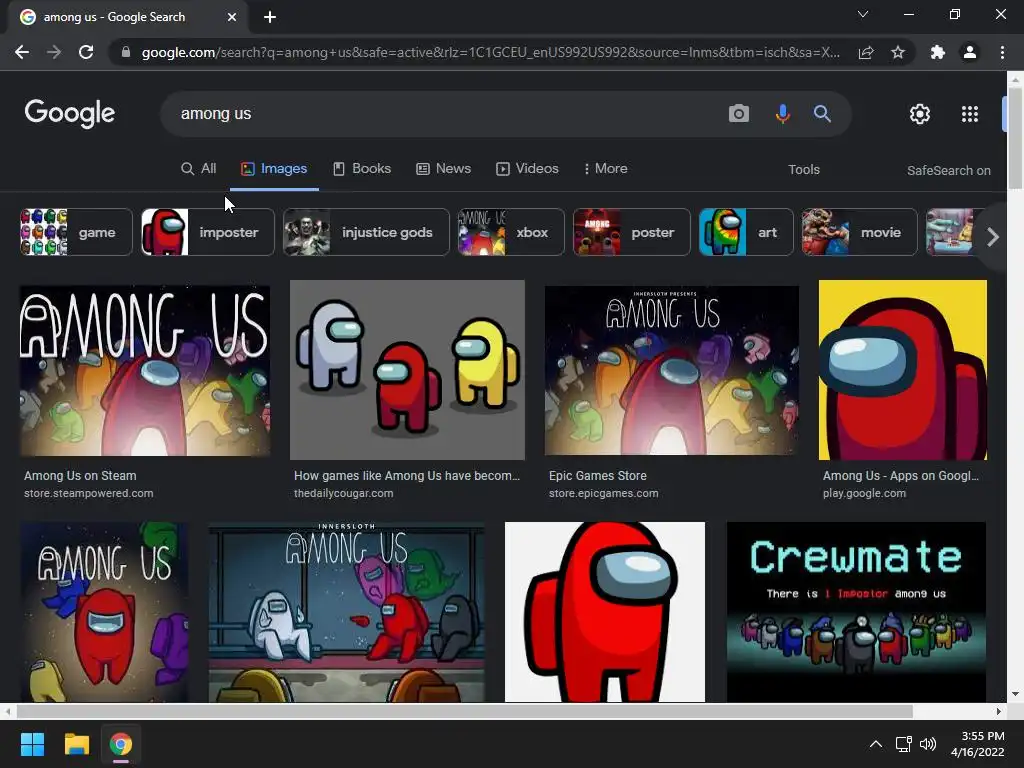Click the store.steampowered.com source link

click(x=89, y=494)
